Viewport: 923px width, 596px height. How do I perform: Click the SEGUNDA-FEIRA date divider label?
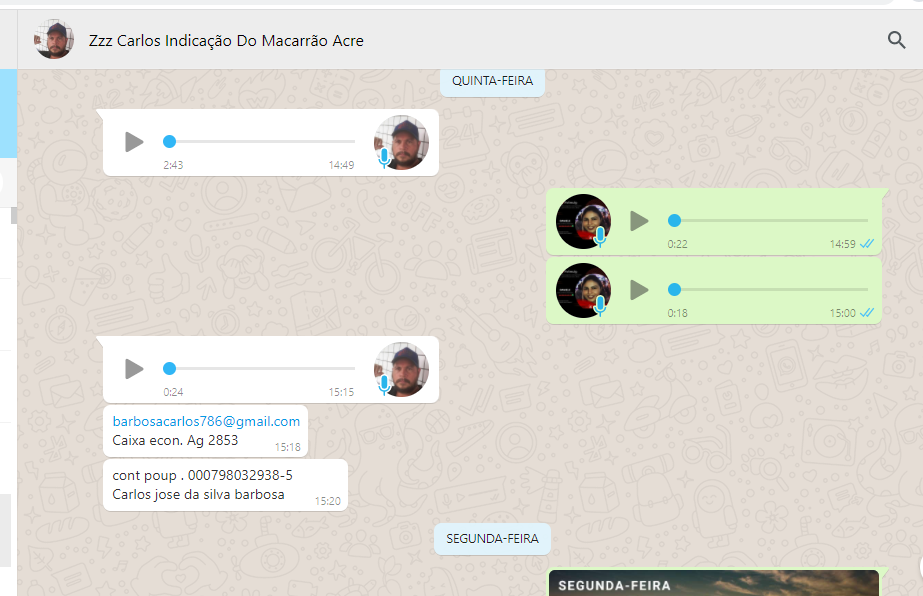[x=492, y=538]
